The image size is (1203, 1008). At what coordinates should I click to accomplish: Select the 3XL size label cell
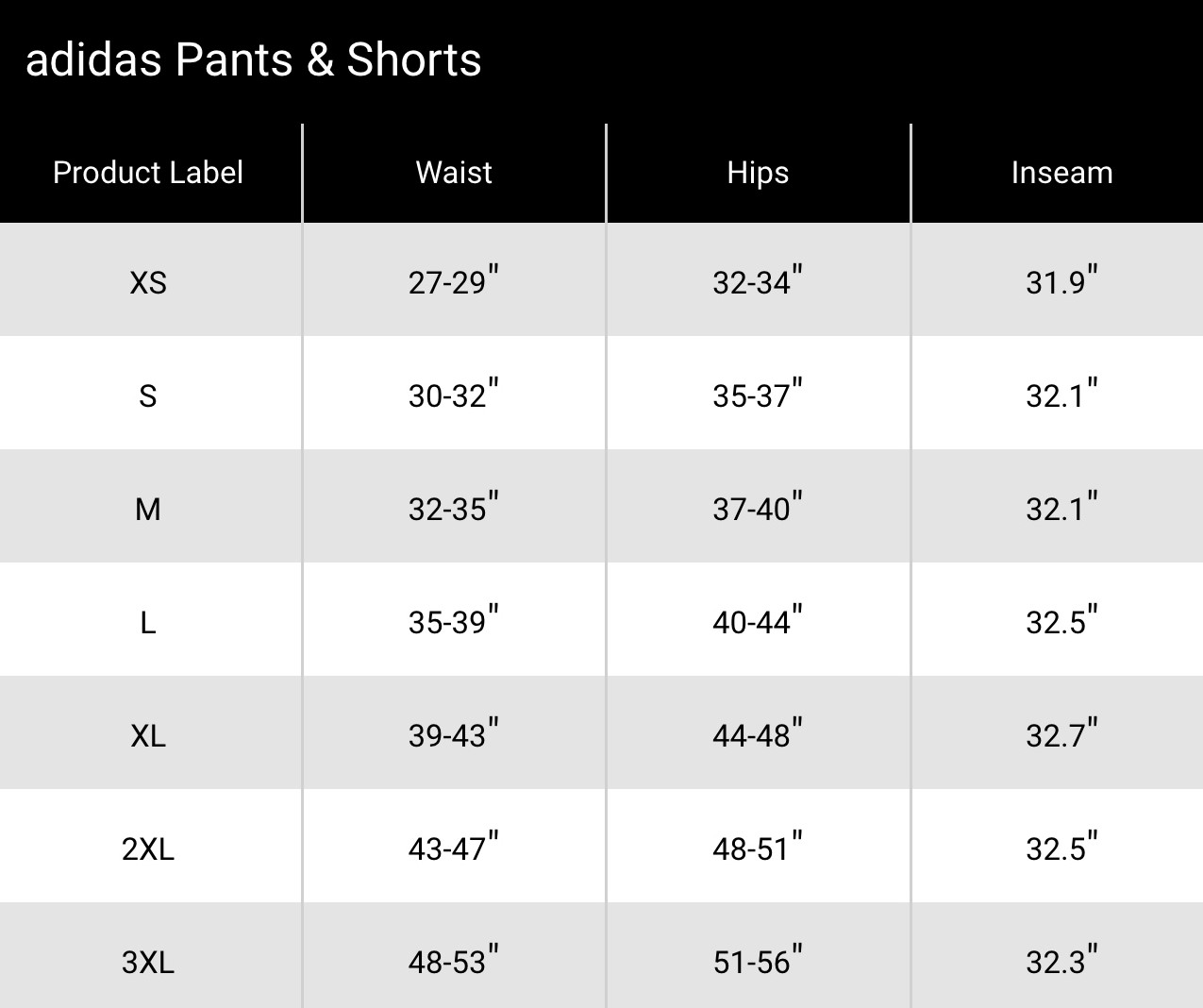[x=148, y=962]
